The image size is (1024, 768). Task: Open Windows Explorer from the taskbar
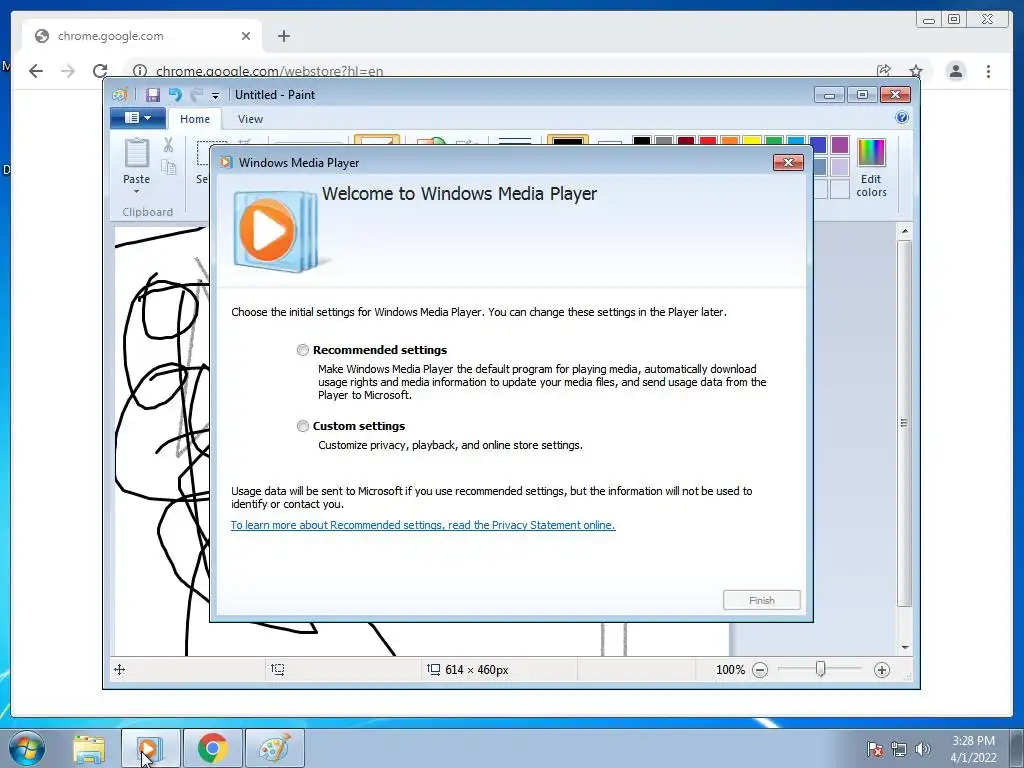(89, 748)
